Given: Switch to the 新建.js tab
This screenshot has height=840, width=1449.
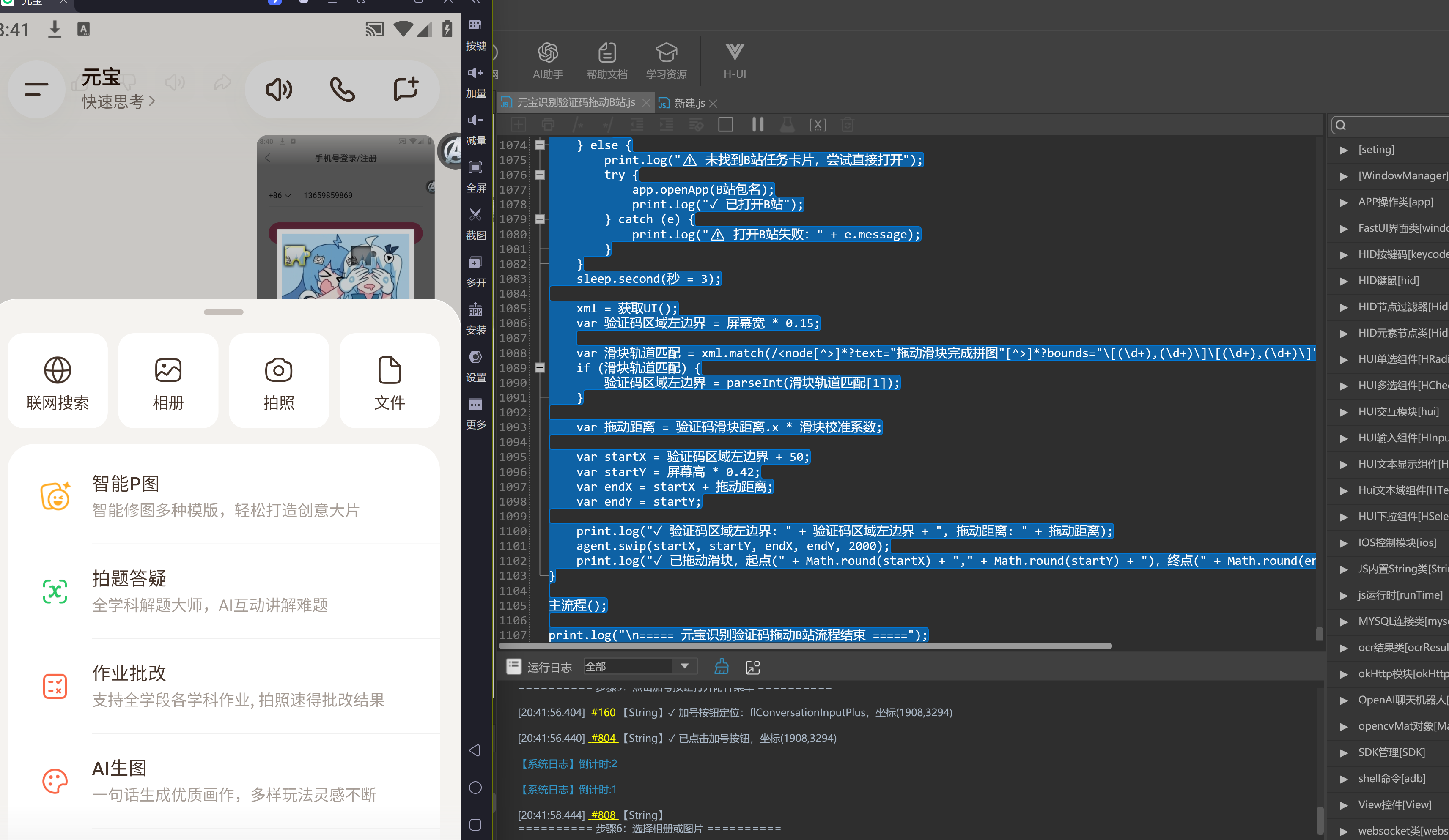Looking at the screenshot, I should 689,104.
